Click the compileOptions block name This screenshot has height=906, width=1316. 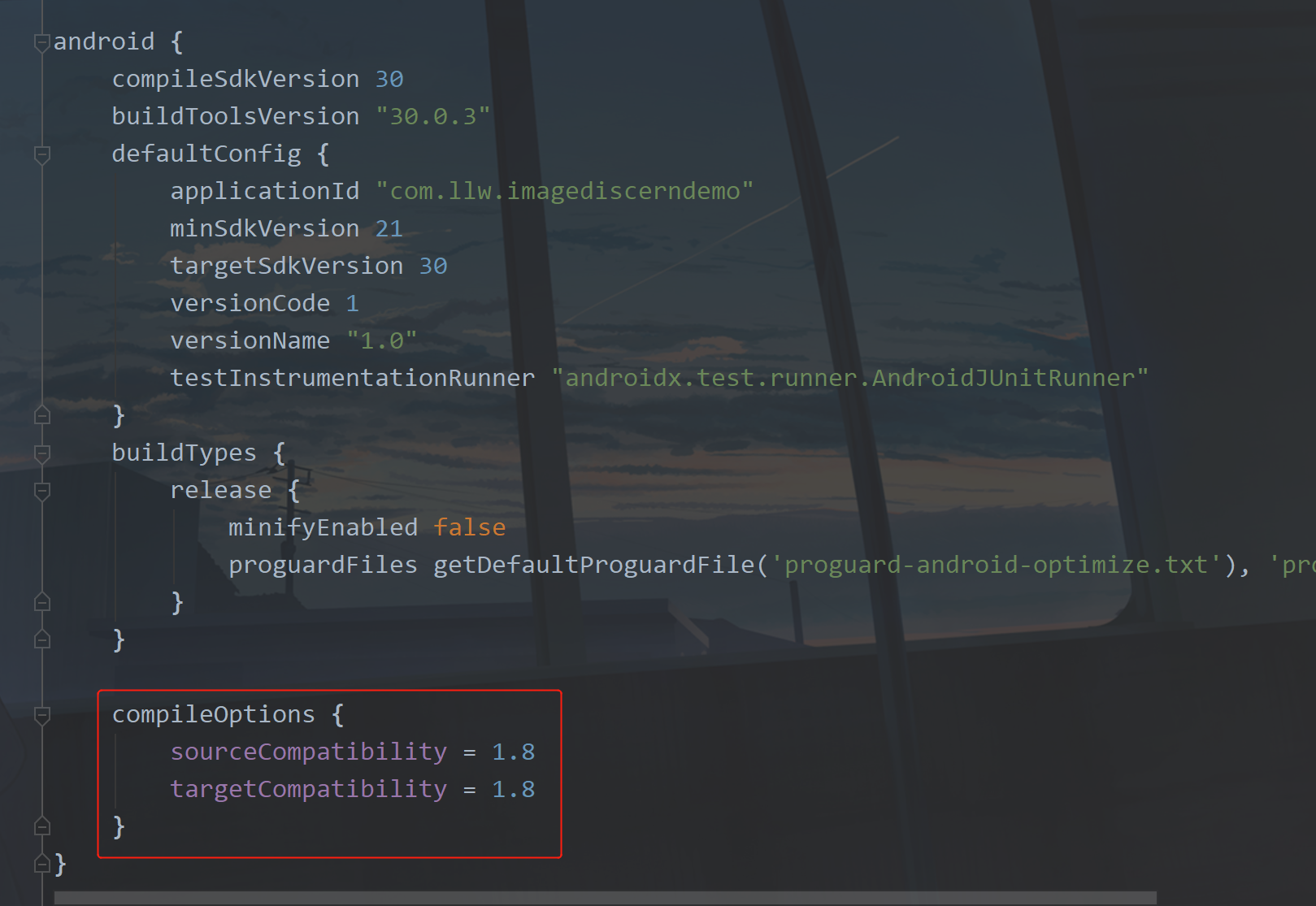(x=214, y=714)
